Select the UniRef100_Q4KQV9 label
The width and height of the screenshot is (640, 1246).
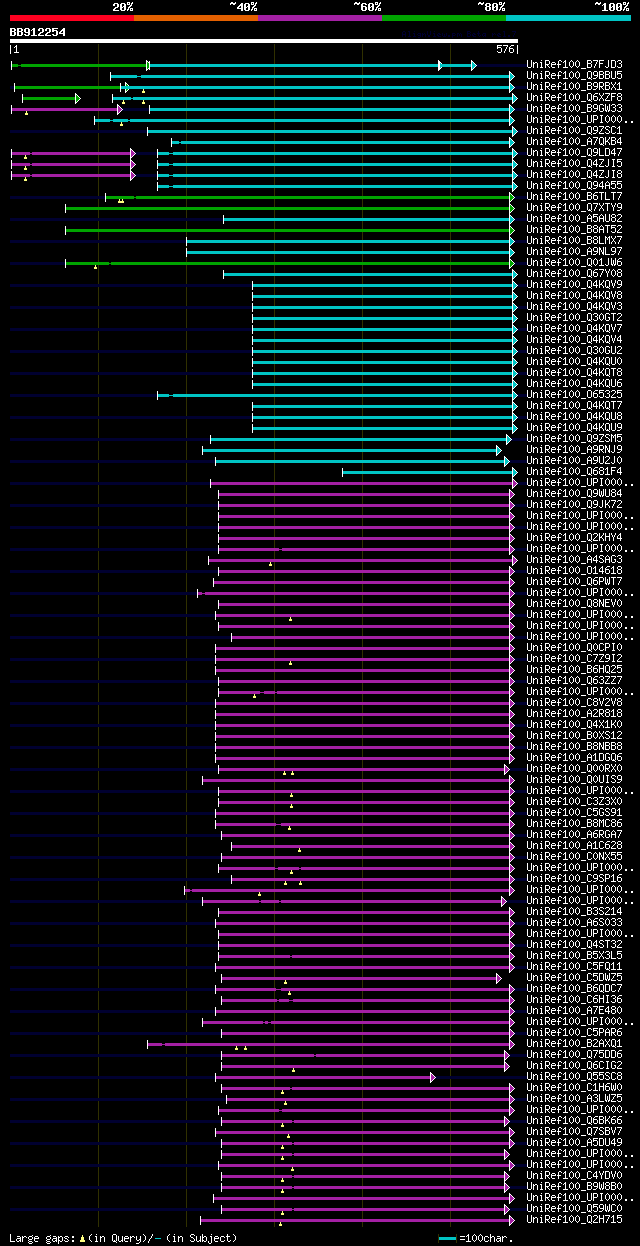pos(574,284)
